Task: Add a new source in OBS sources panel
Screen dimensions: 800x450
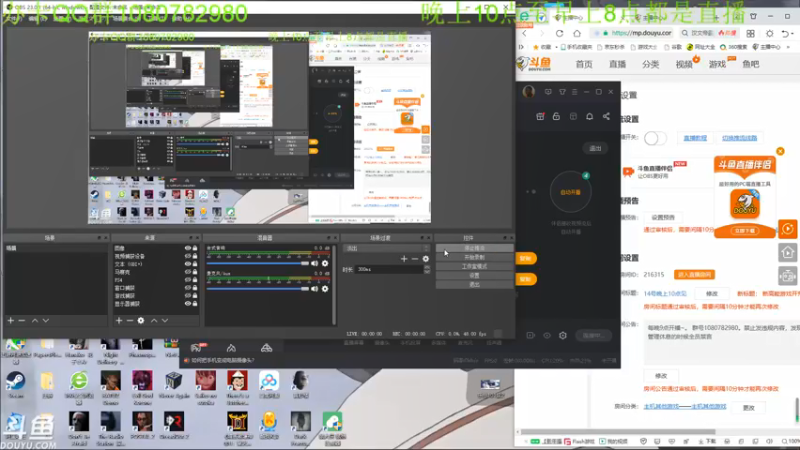Action: click(119, 320)
